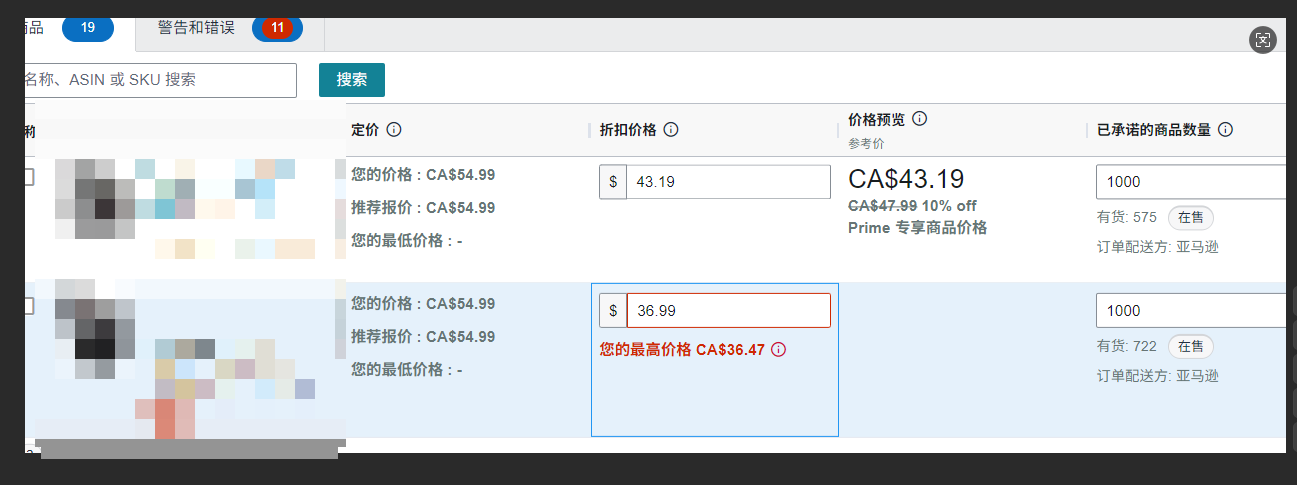The height and width of the screenshot is (485, 1297).
Task: Click the blue 19 count badge
Action: click(88, 28)
